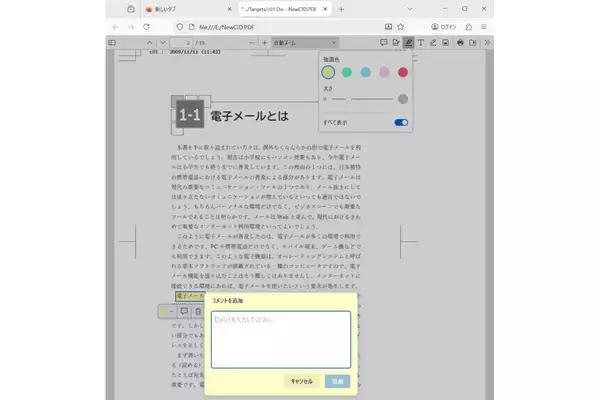Screen dimensions: 600x400
Task: Go back with the browser back arrow
Action: pos(116,27)
